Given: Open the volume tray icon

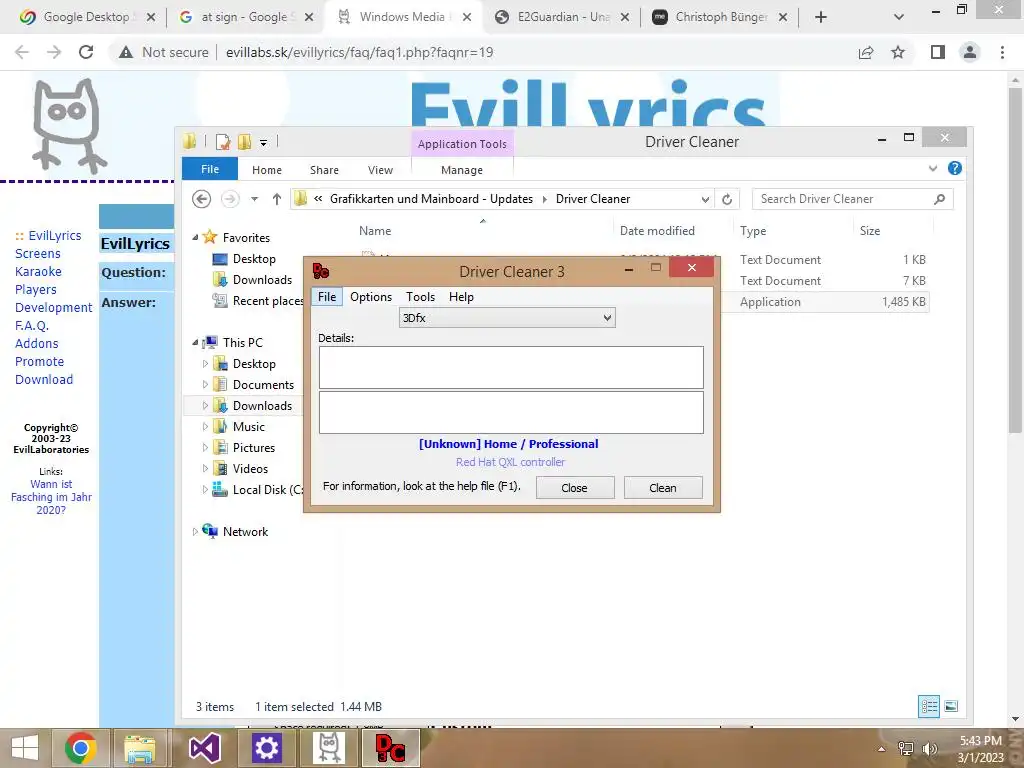Looking at the screenshot, I should pos(929,749).
